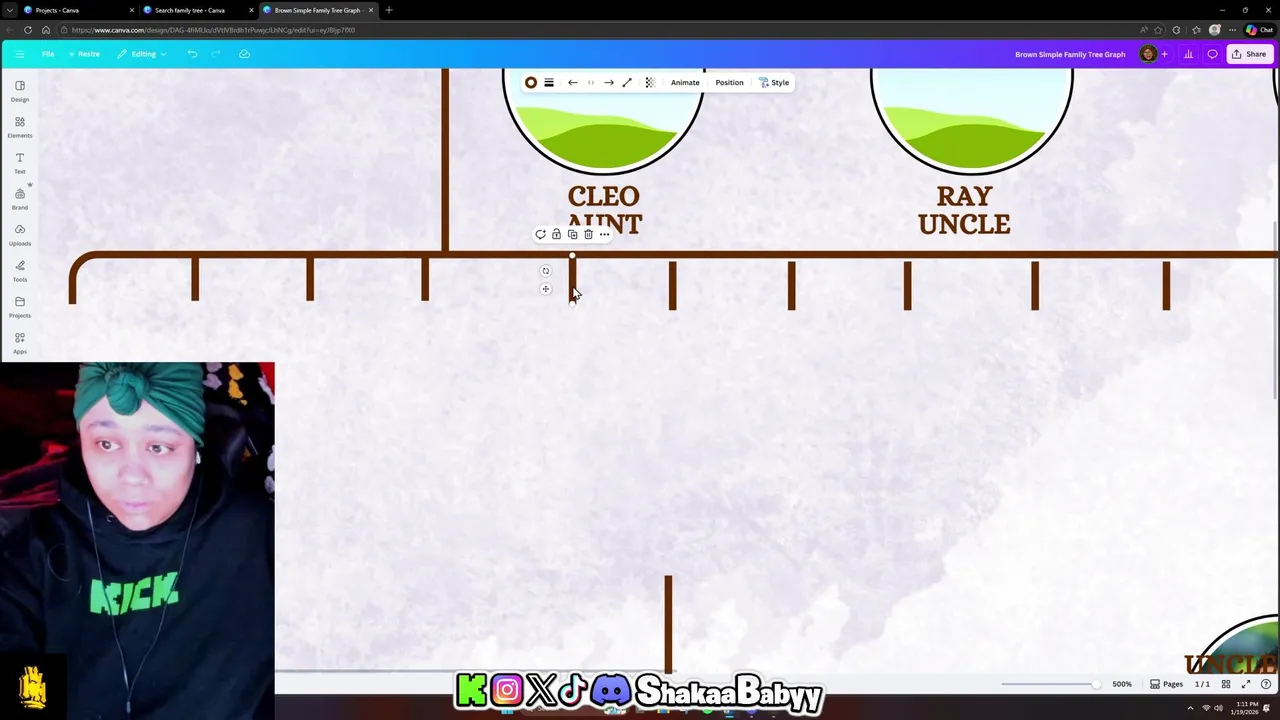
Task: Lock the selected line element
Action: 556,234
